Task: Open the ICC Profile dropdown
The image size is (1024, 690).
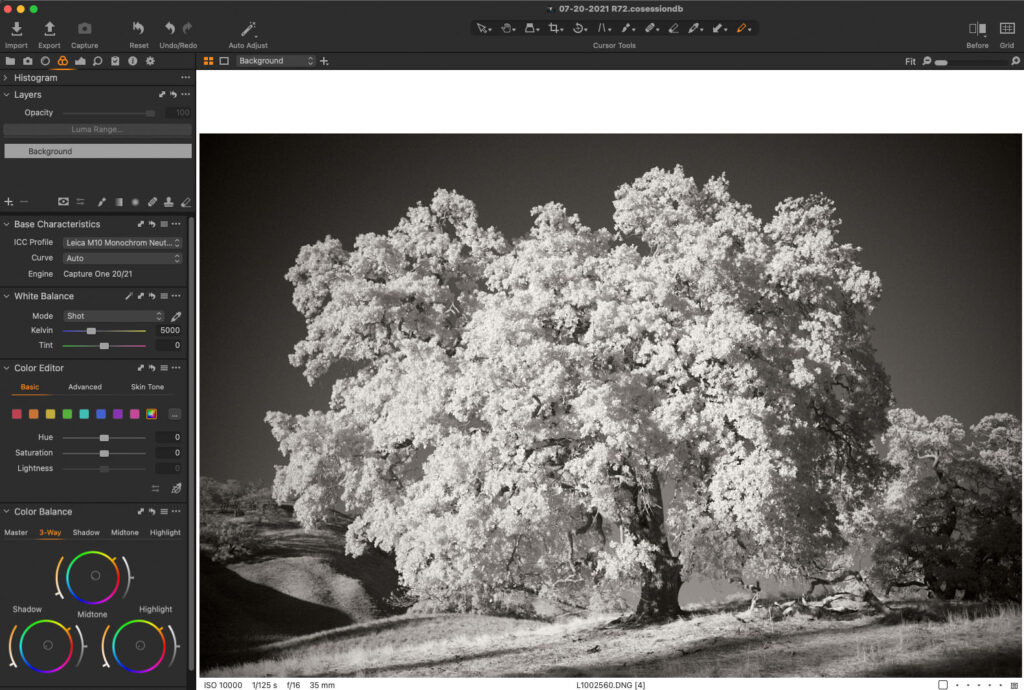Action: pos(122,242)
